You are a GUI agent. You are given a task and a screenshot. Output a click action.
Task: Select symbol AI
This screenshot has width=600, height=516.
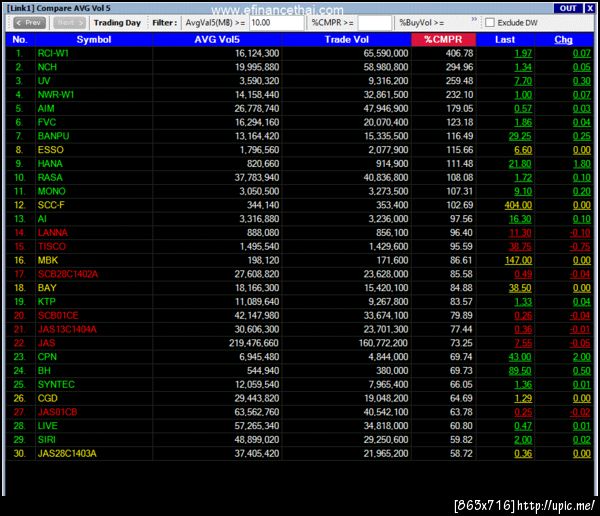(x=42, y=219)
